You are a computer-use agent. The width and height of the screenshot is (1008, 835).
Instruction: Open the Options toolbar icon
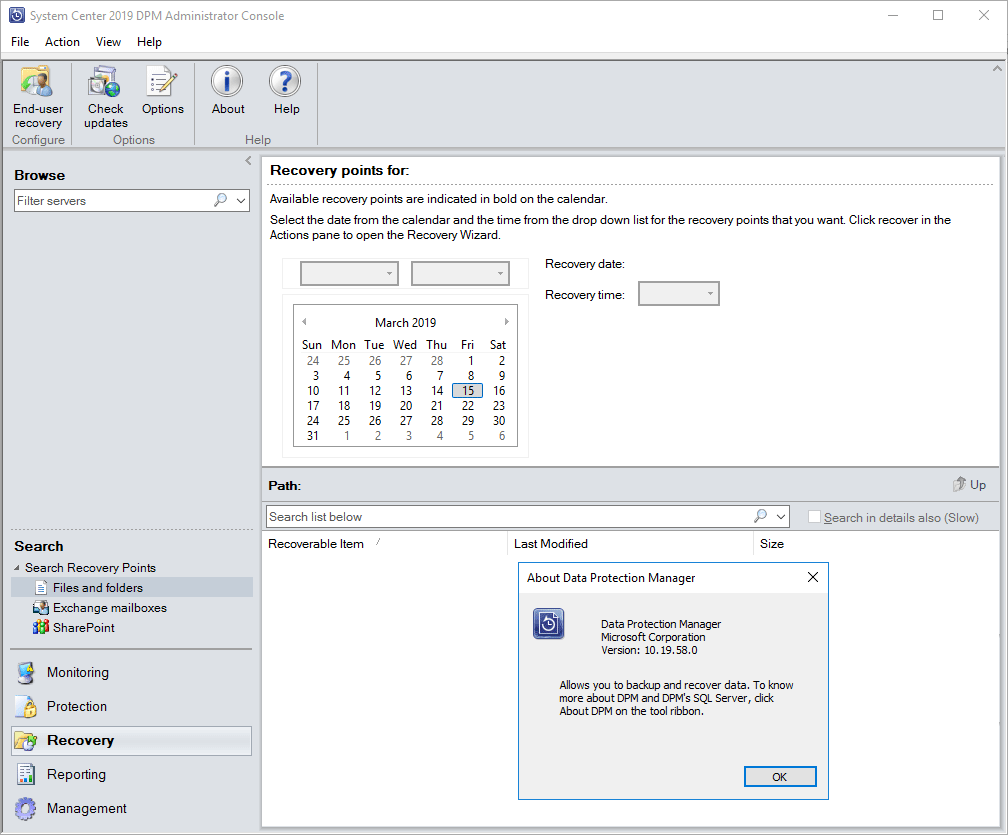(x=163, y=82)
